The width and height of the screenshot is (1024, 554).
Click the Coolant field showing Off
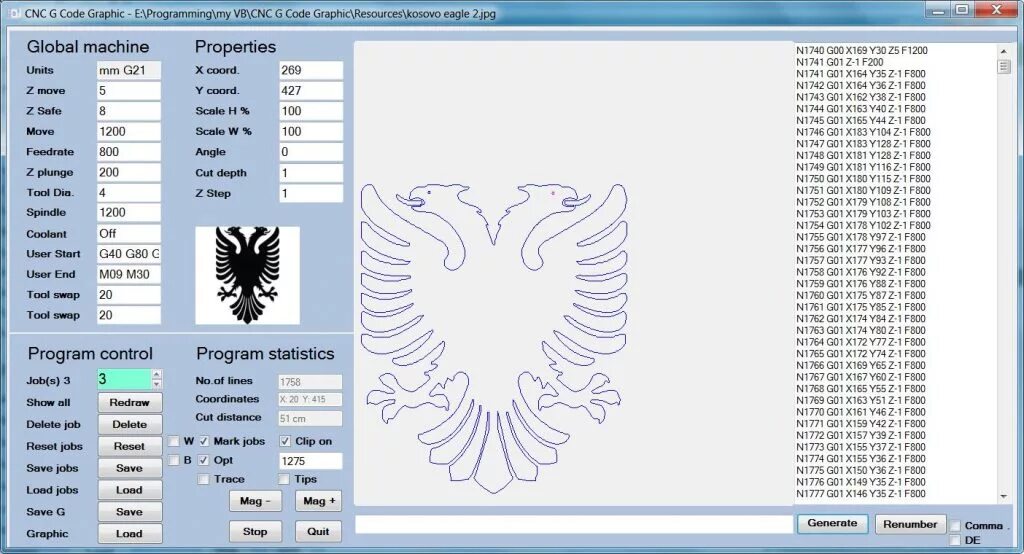pos(129,234)
